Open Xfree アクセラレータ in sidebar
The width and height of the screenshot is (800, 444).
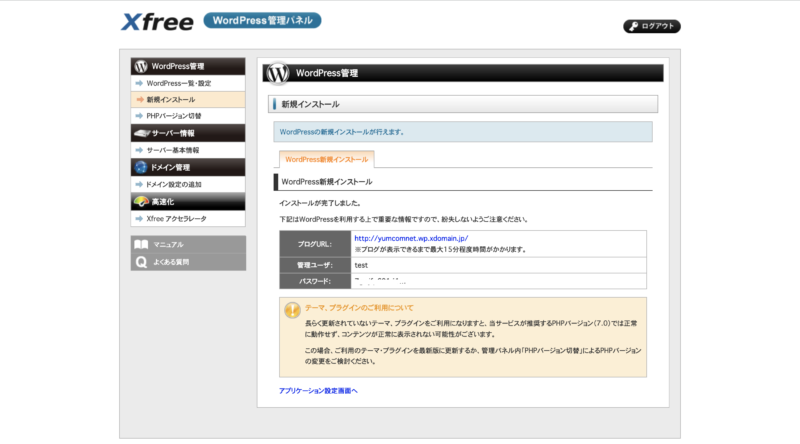pos(188,218)
